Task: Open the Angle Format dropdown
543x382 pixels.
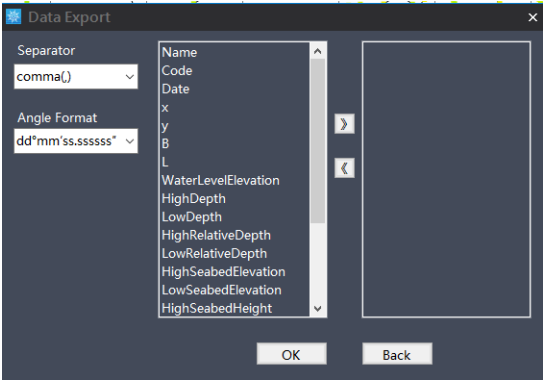Action: [x=76, y=141]
